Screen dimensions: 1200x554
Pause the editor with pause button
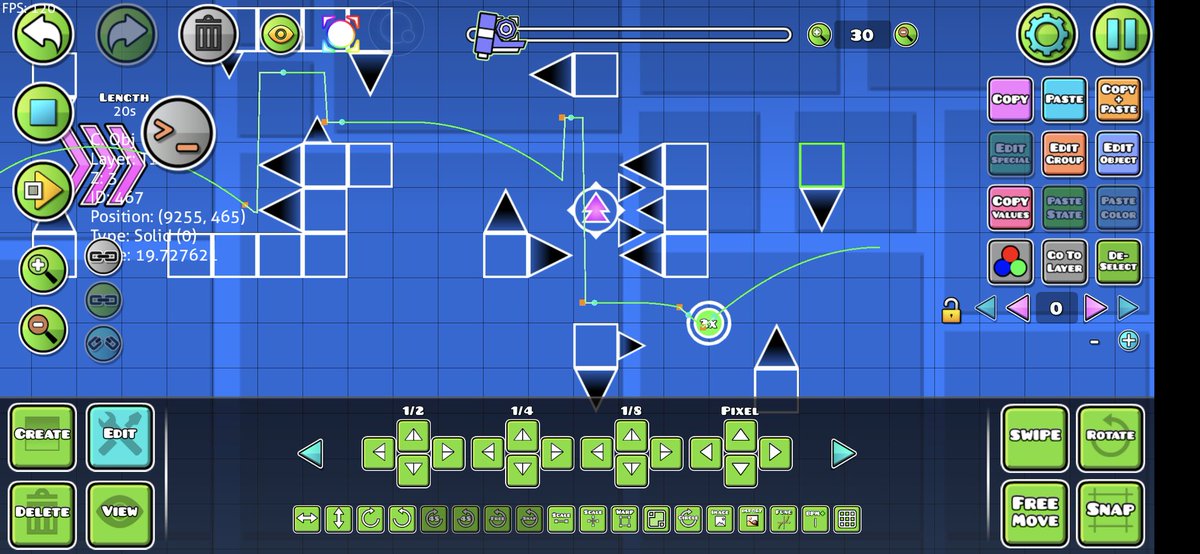1121,35
